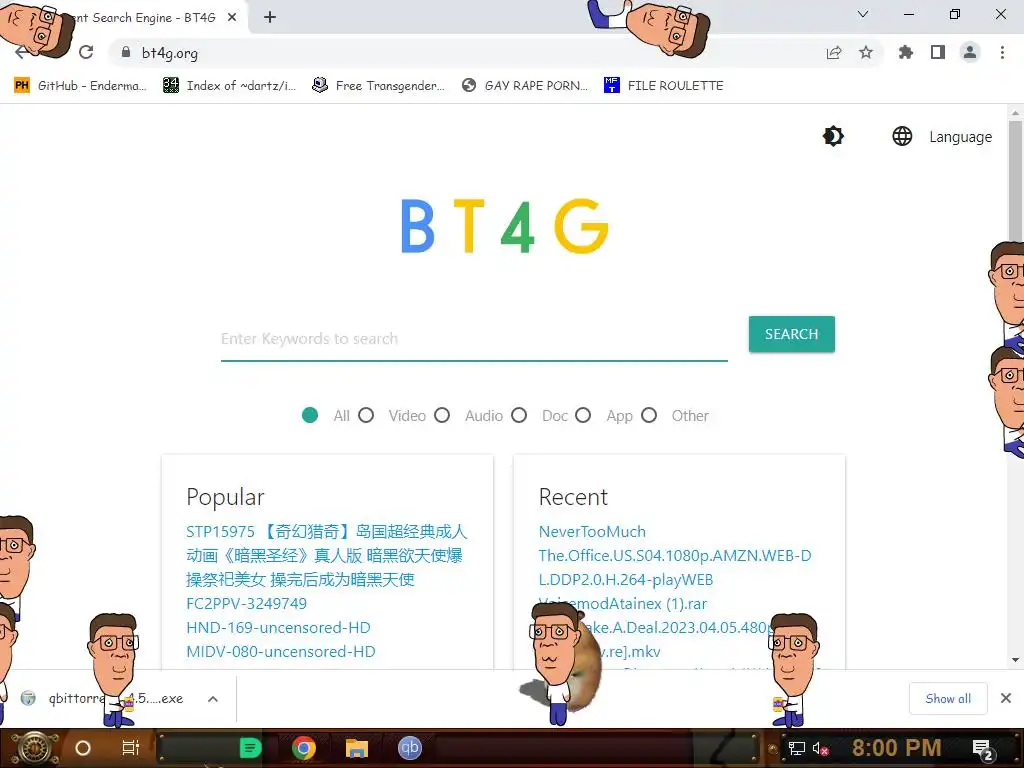Close the downloads bar
The image size is (1024, 768).
pos(1006,698)
